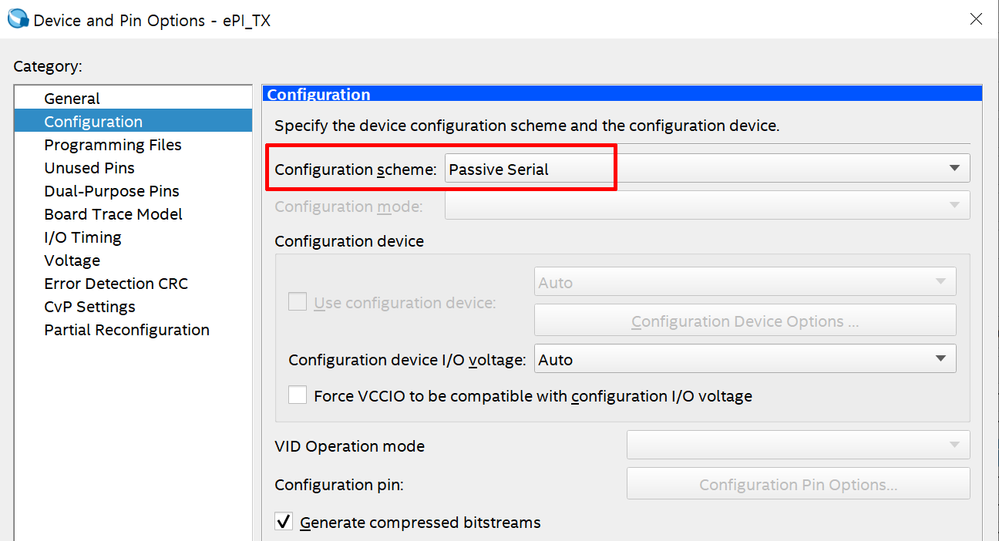Go to CvP Settings category
This screenshot has width=999, height=541.
[89, 306]
